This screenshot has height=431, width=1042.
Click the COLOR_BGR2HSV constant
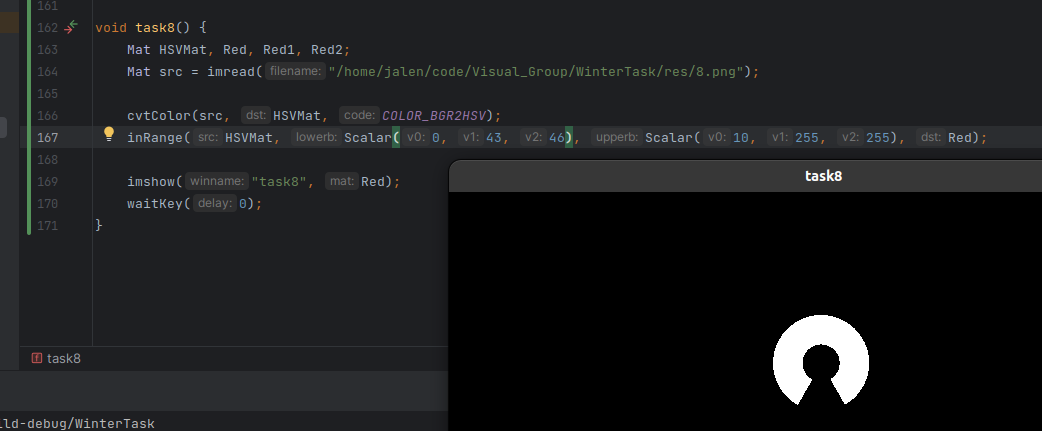[434, 116]
